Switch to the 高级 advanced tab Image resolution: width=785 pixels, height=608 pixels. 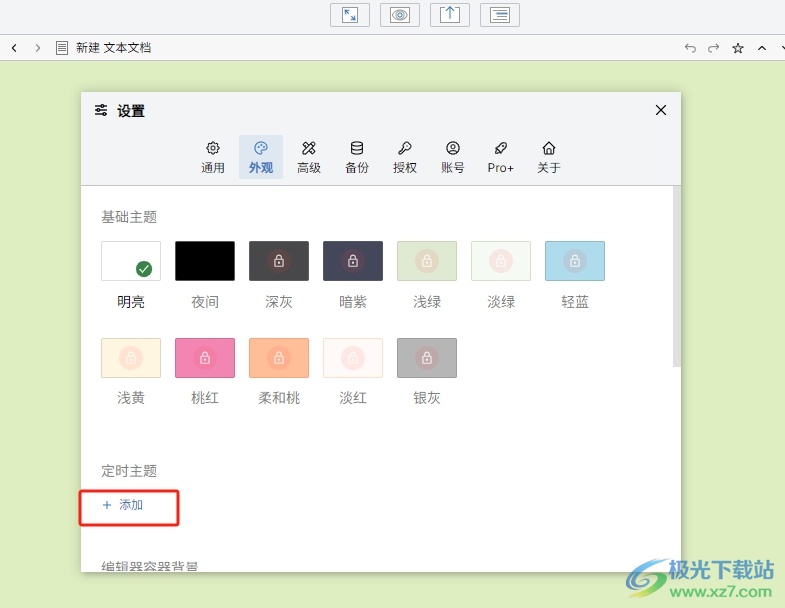(x=309, y=157)
